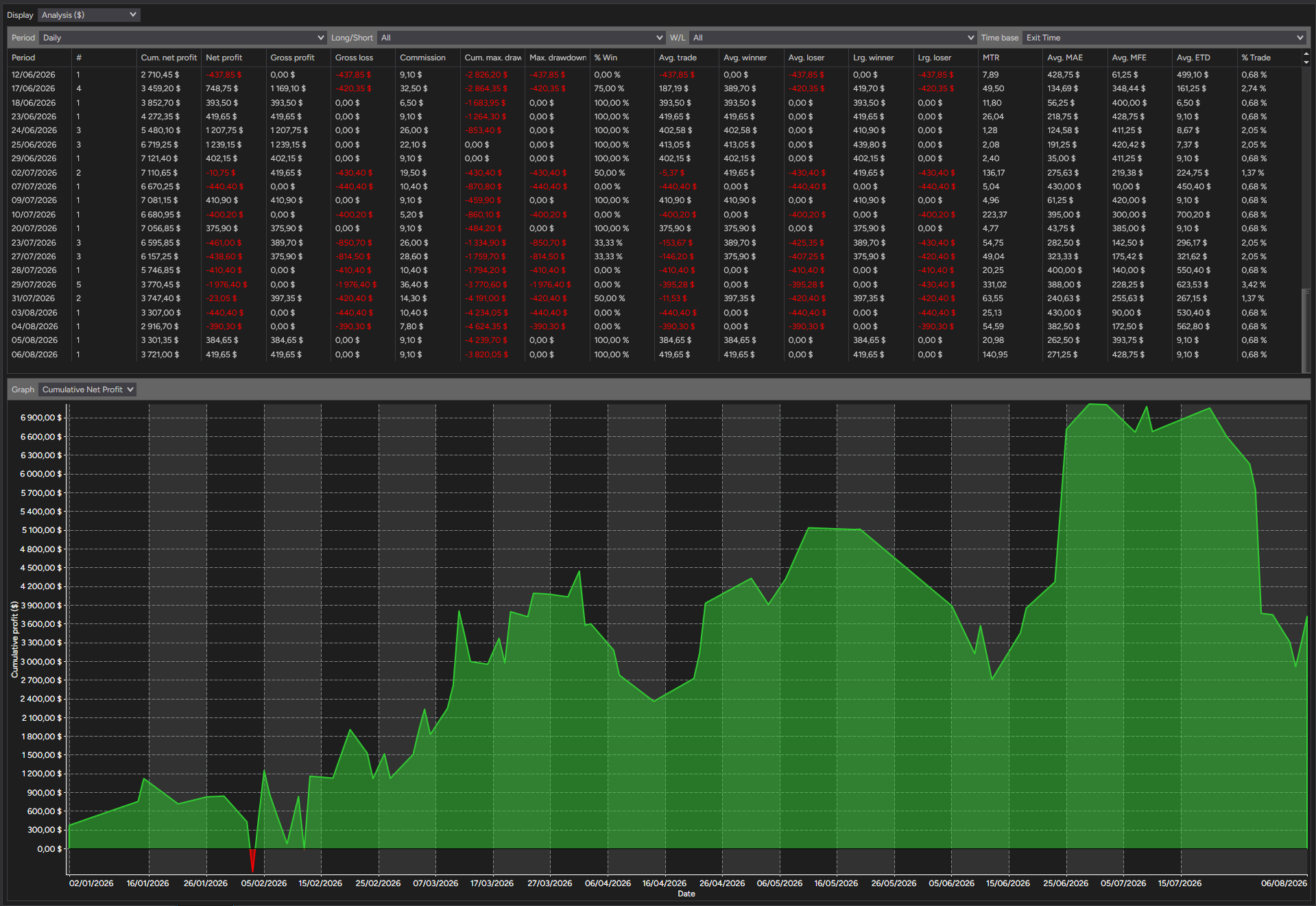
Task: Select the 12/06/2026 period row
Action: click(x=654, y=75)
